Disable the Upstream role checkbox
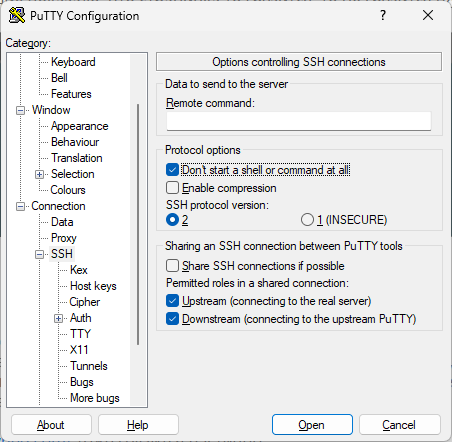 tap(172, 301)
